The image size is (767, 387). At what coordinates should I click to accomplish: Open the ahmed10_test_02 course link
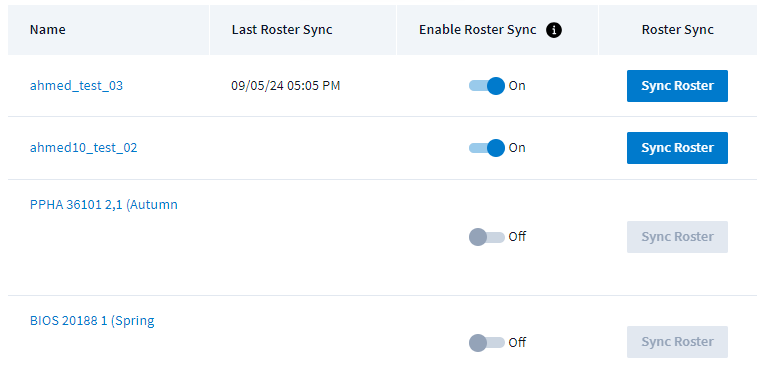coord(84,148)
